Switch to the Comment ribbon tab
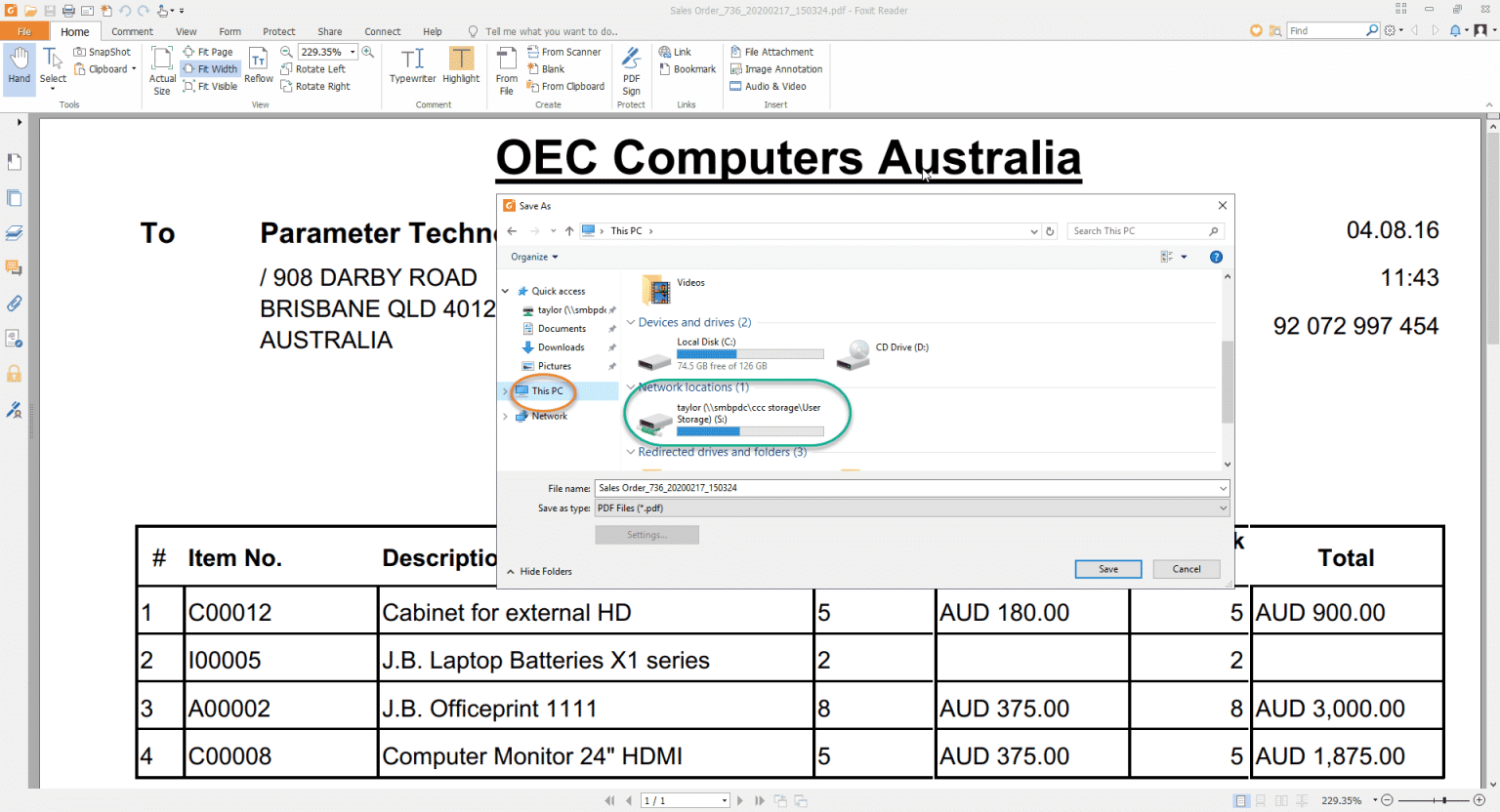 132,31
